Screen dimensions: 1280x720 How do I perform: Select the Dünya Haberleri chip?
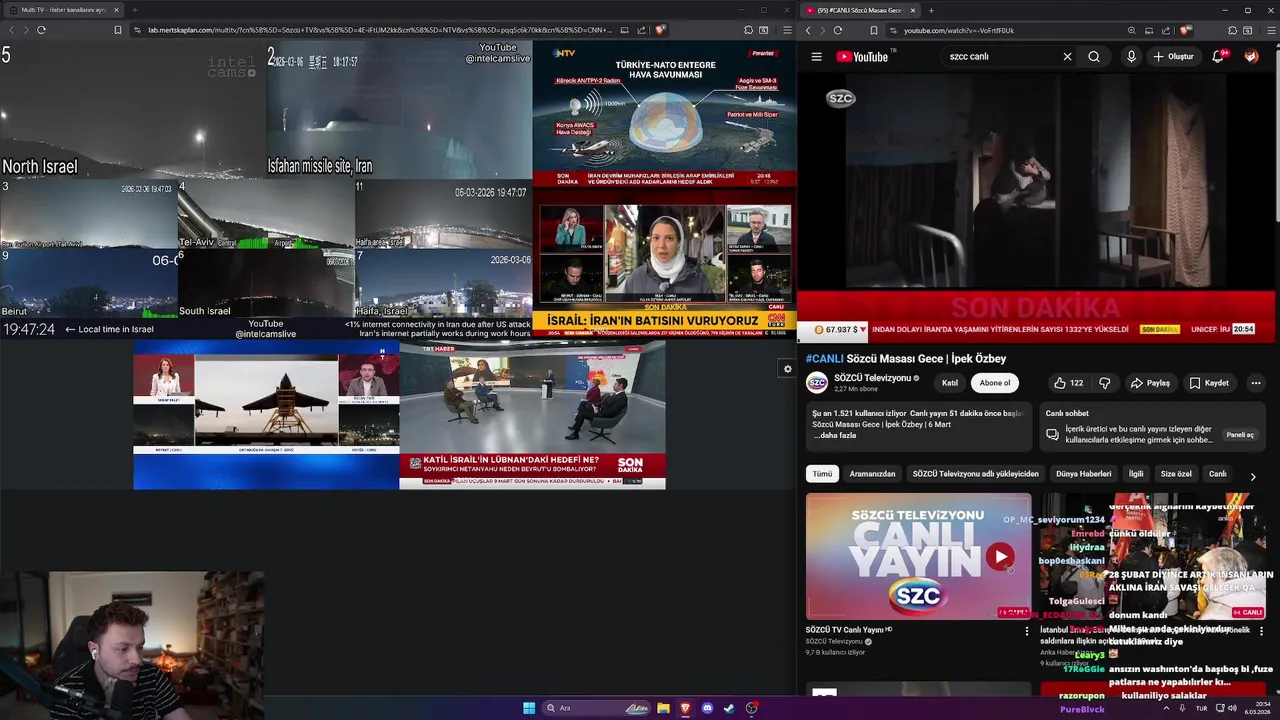pos(1083,474)
